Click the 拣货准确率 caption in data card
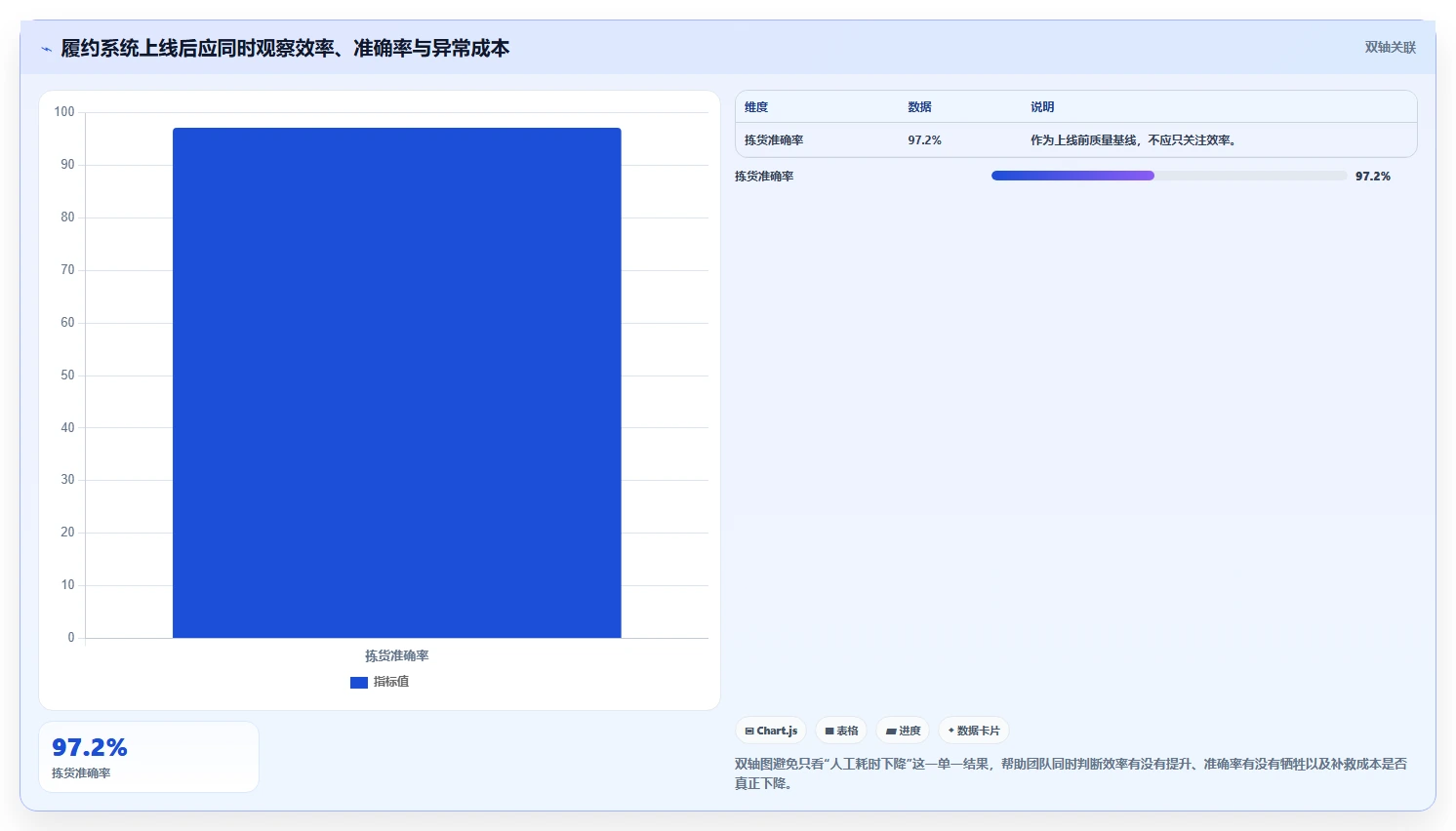 pos(81,773)
